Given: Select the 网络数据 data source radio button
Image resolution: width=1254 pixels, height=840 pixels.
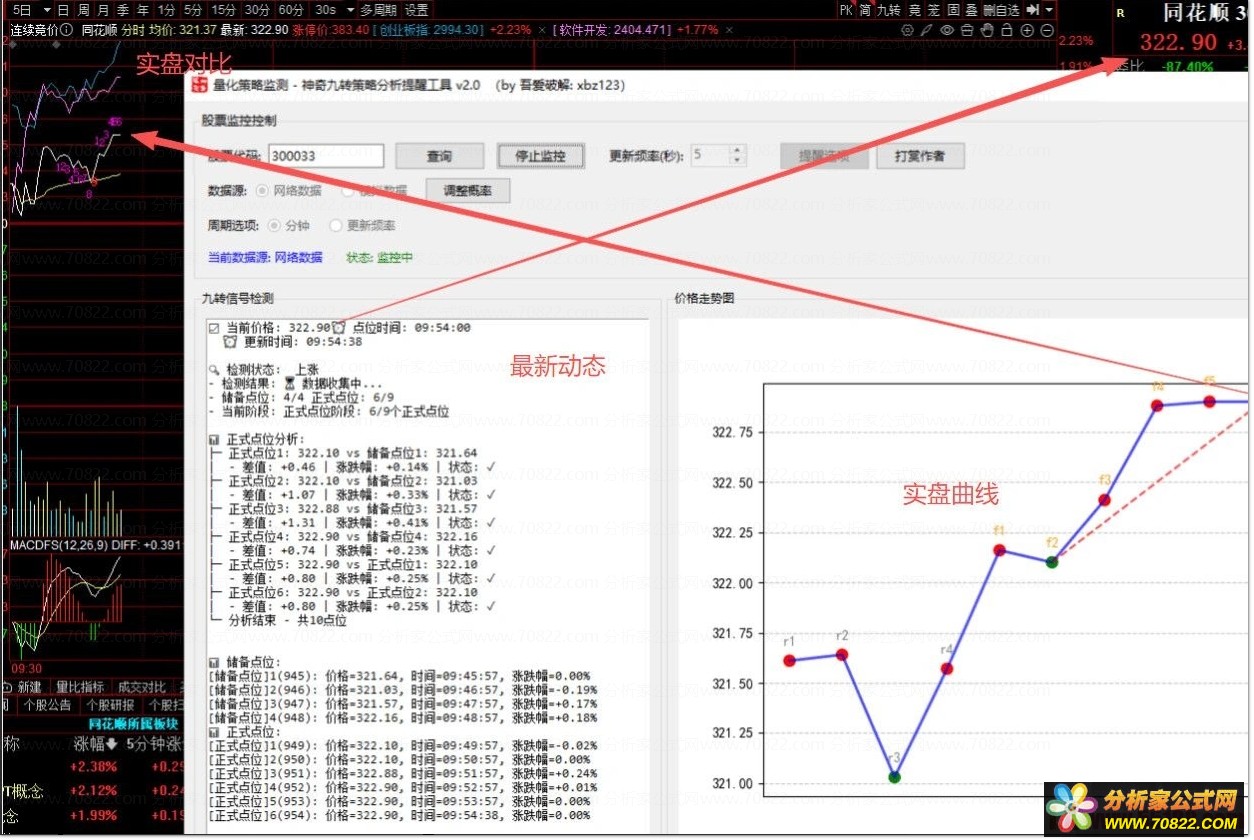Looking at the screenshot, I should click(263, 190).
